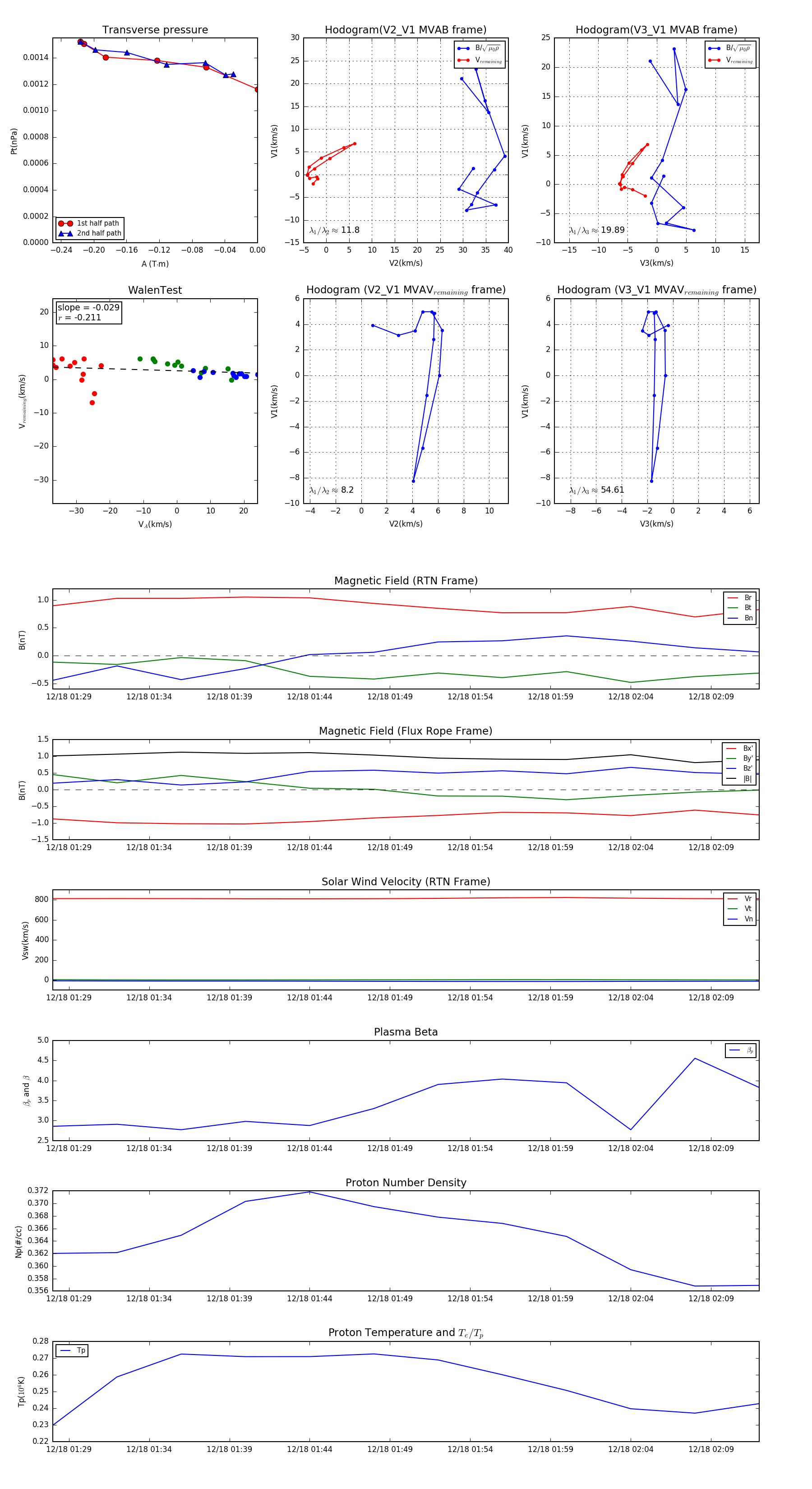Click the "Vsw(km/s)" y-axis label

coord(25,940)
